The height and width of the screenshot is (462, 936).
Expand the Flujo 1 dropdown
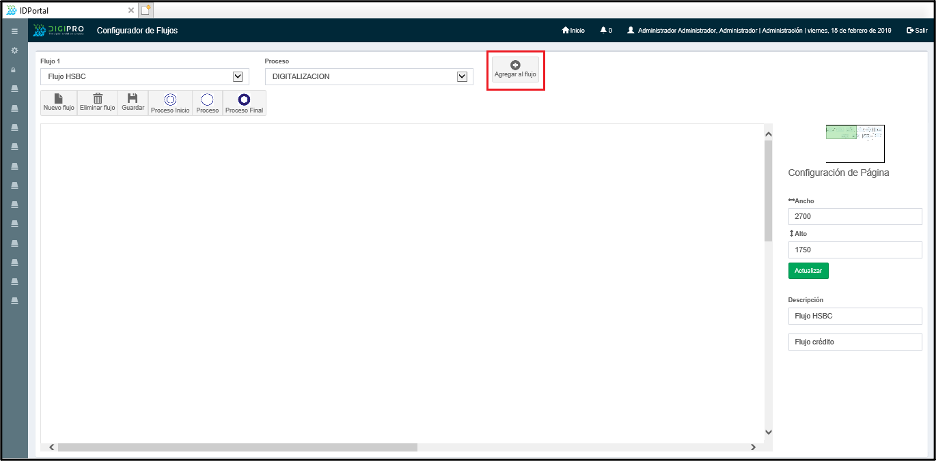click(x=238, y=76)
